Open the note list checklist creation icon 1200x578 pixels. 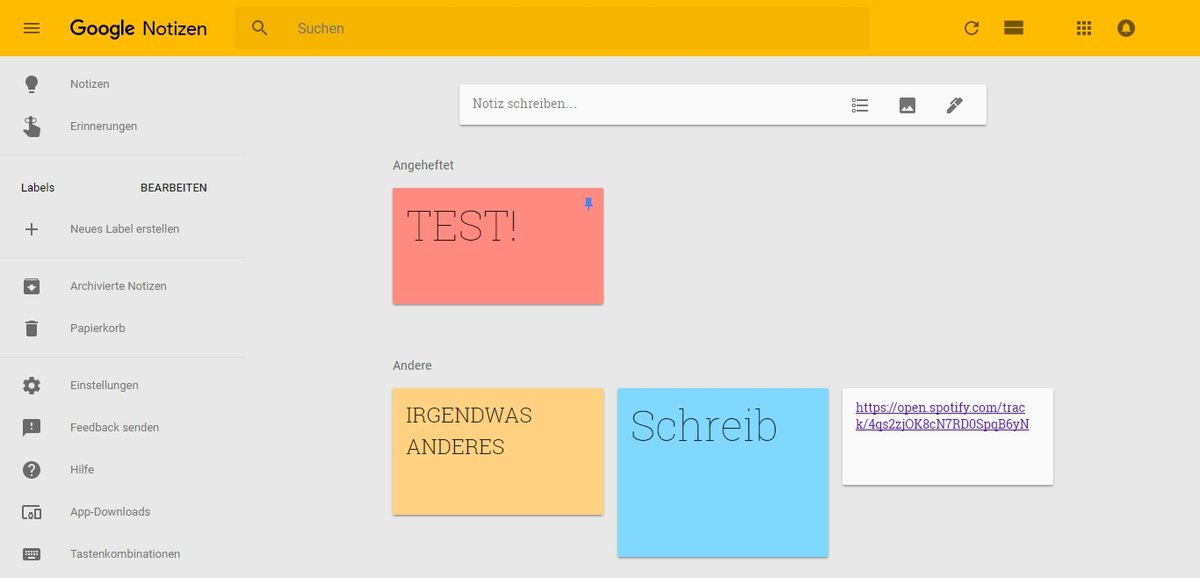(860, 104)
